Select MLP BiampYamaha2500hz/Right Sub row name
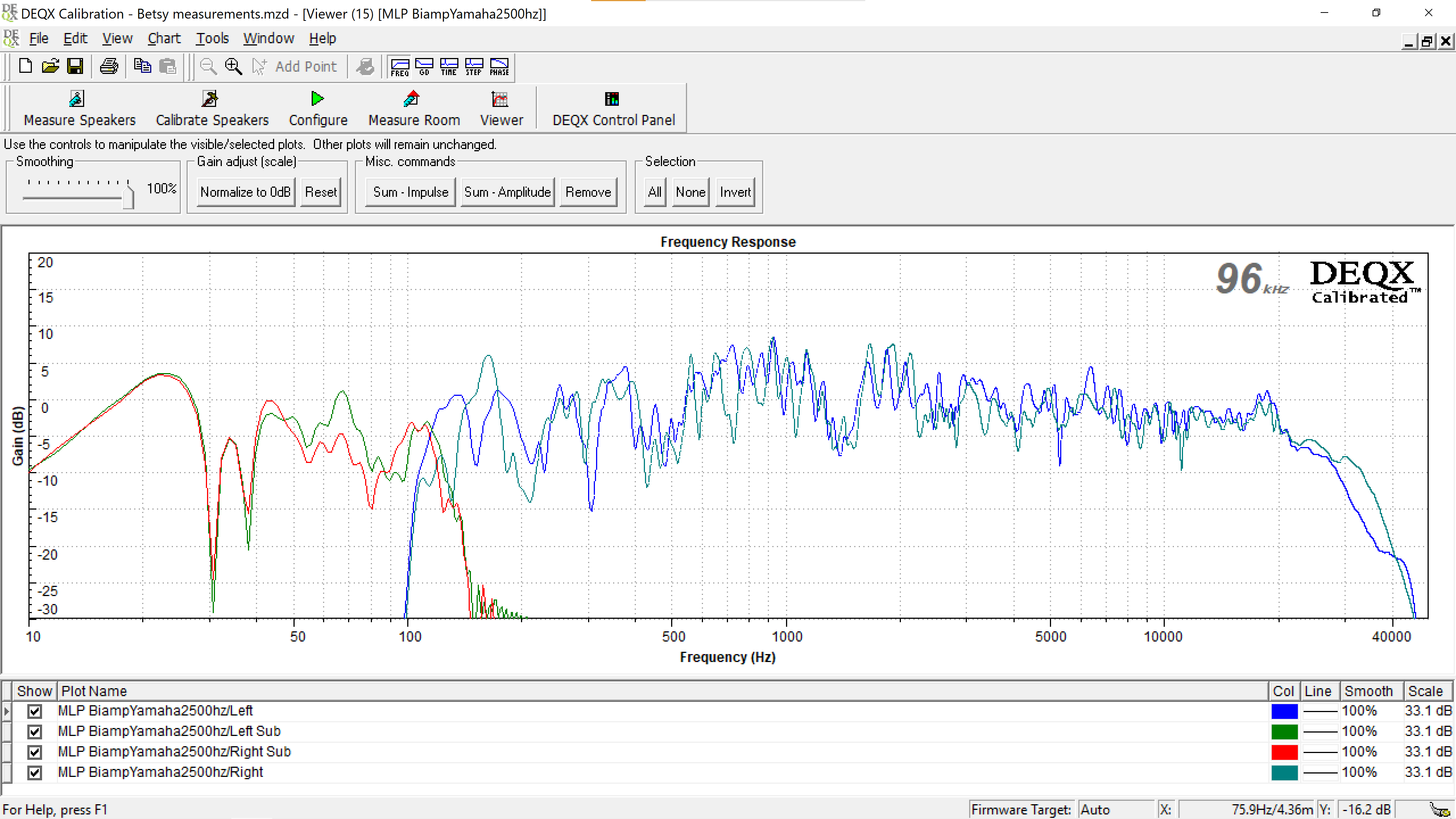This screenshot has height=819, width=1456. click(x=174, y=752)
